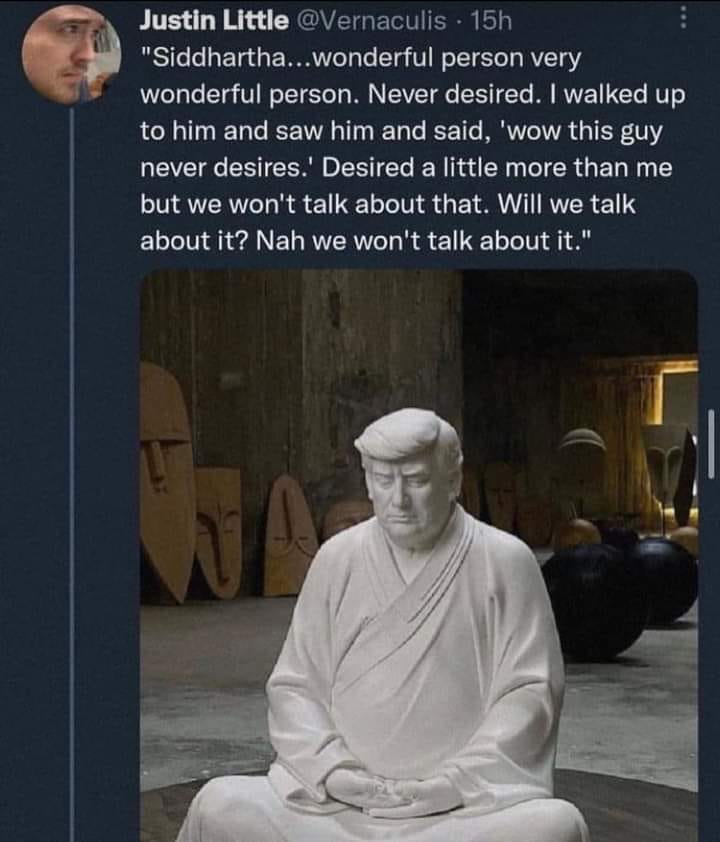The width and height of the screenshot is (720, 842).
Task: Click the word Siddhartha in the tweet
Action: coord(221,58)
